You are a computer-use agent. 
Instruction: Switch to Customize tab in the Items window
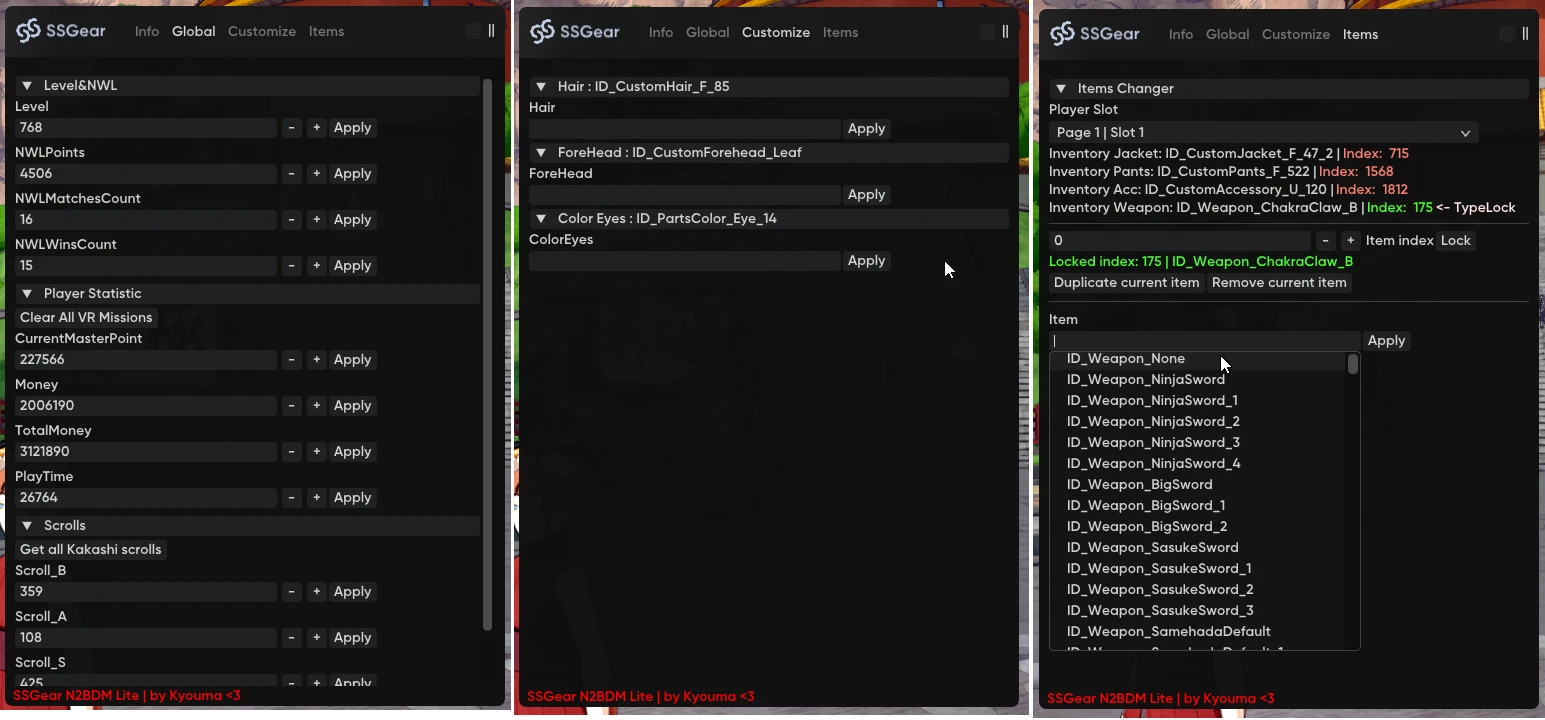1296,34
